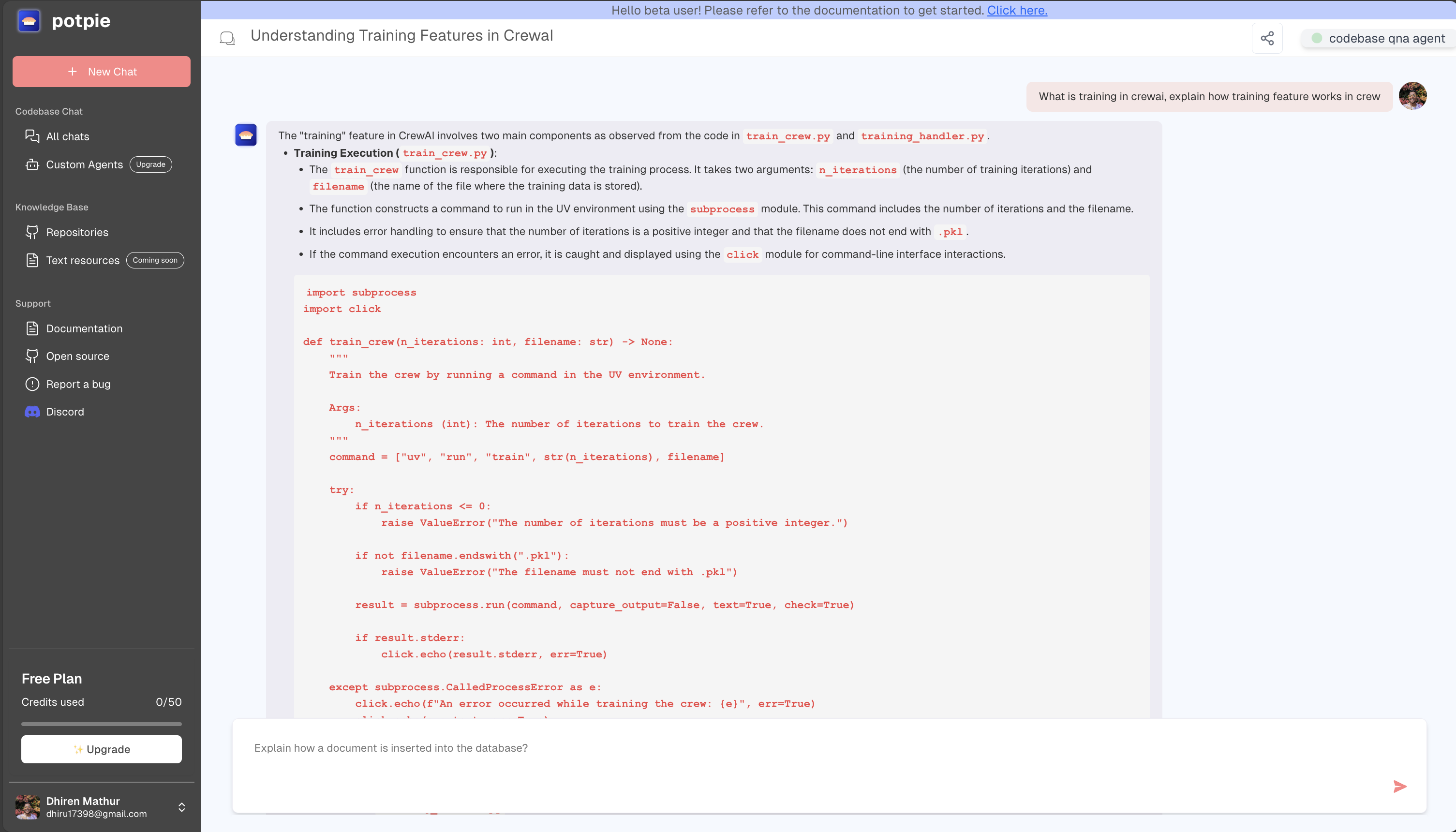This screenshot has width=1456, height=832.
Task: Follow the Click here documentation link
Action: click(x=1017, y=10)
